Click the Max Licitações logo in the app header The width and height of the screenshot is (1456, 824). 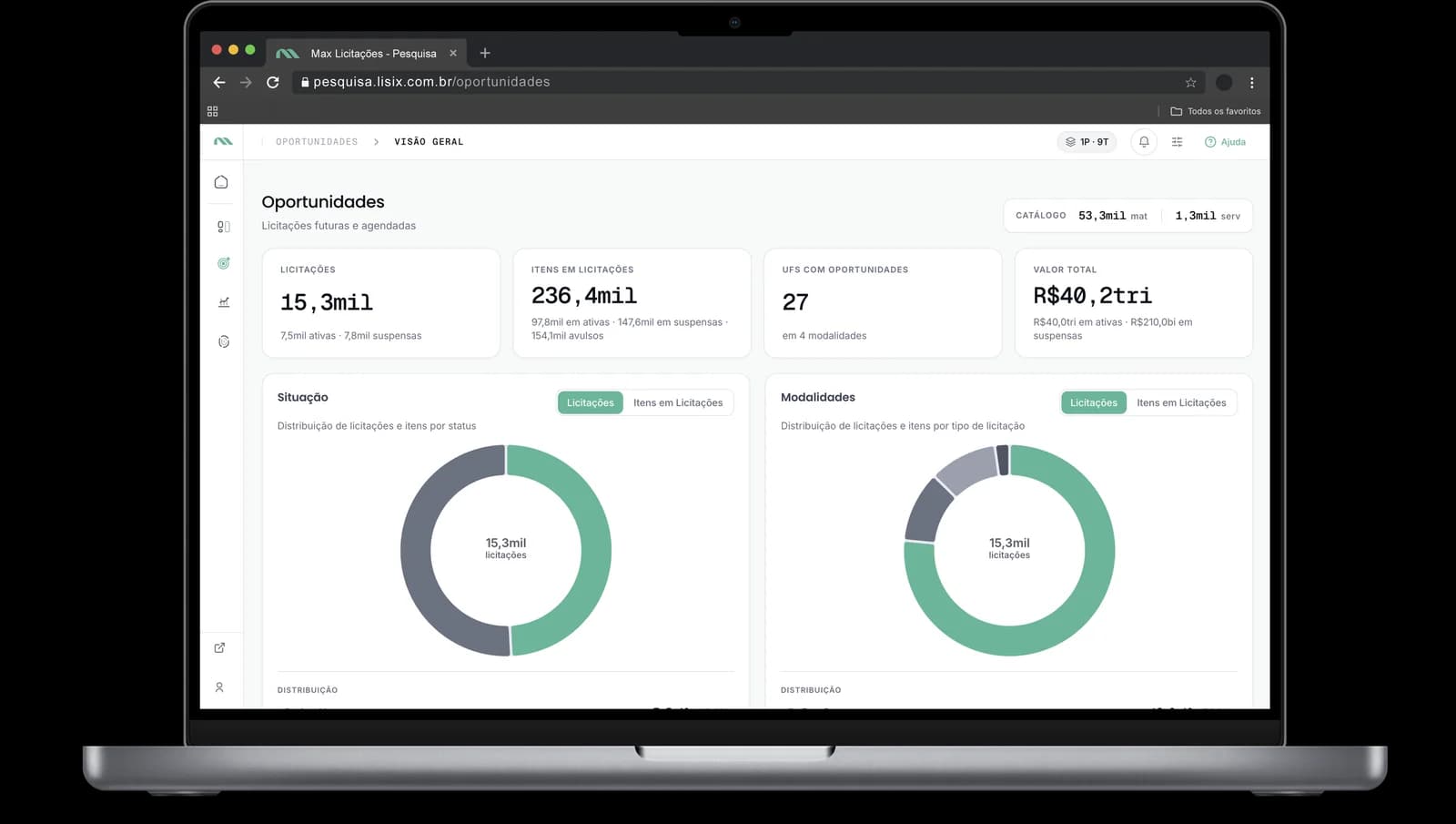point(223,141)
